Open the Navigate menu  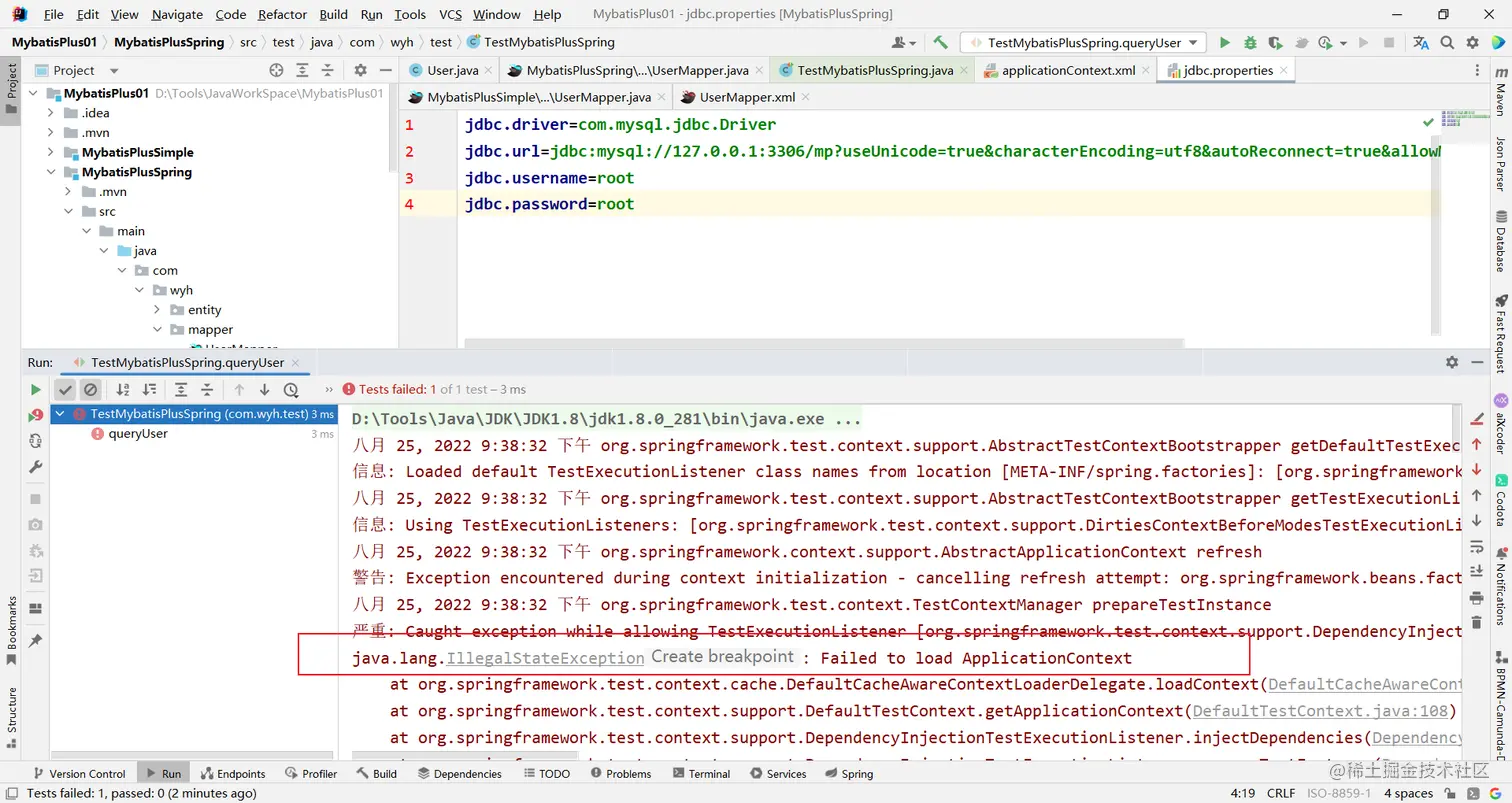point(177,14)
